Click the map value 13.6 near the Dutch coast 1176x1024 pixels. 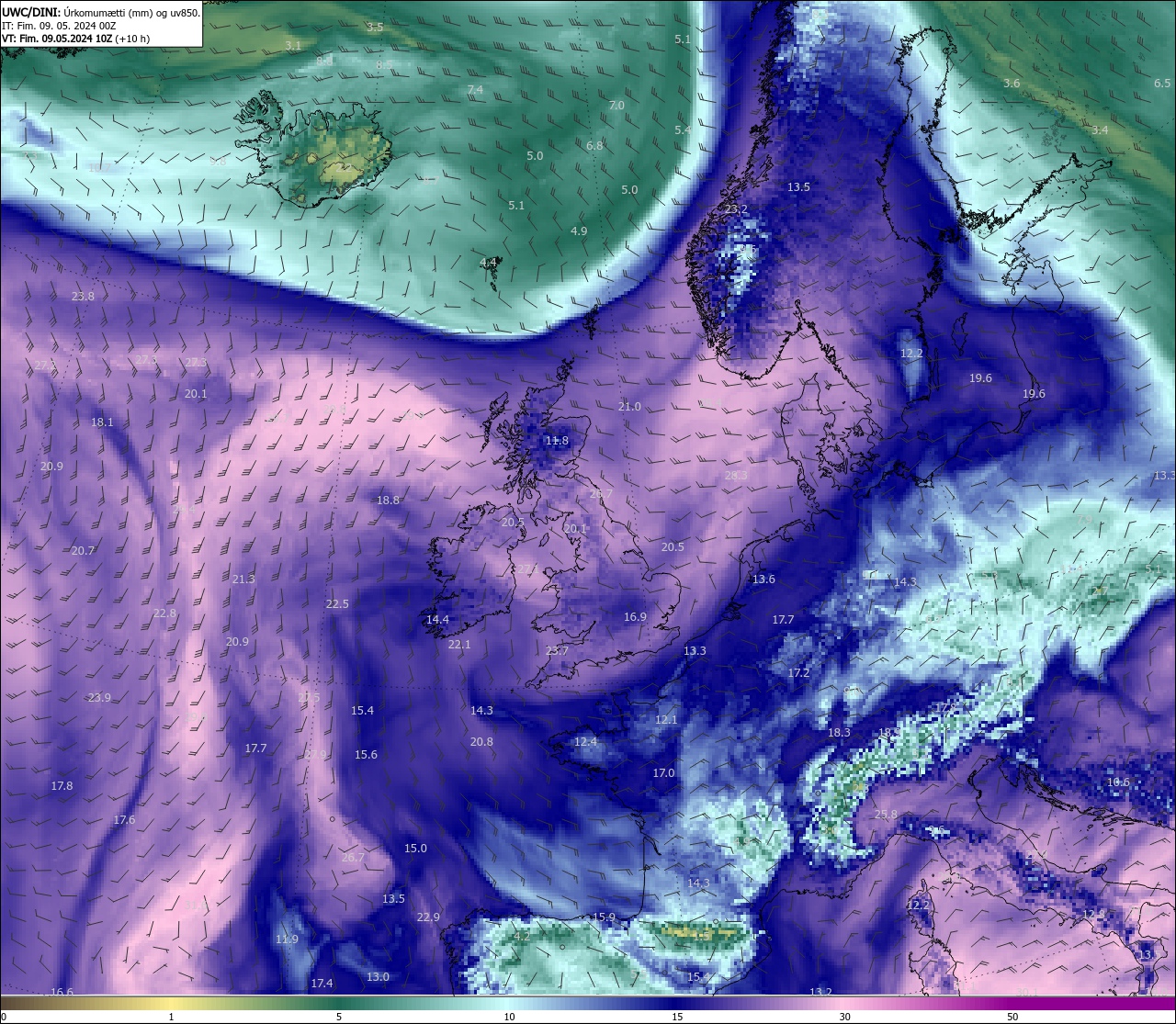coord(763,579)
